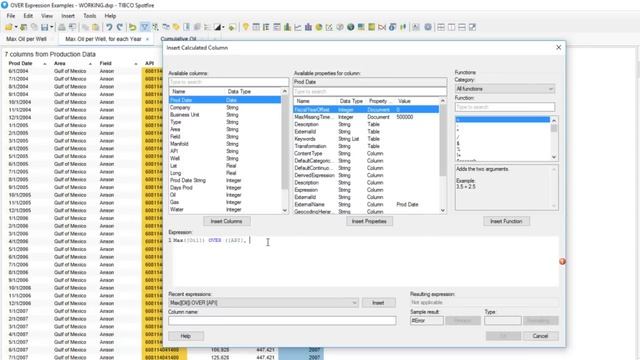Expand the arrow next to Open icon
This screenshot has width=640, height=360.
tap(16, 27)
